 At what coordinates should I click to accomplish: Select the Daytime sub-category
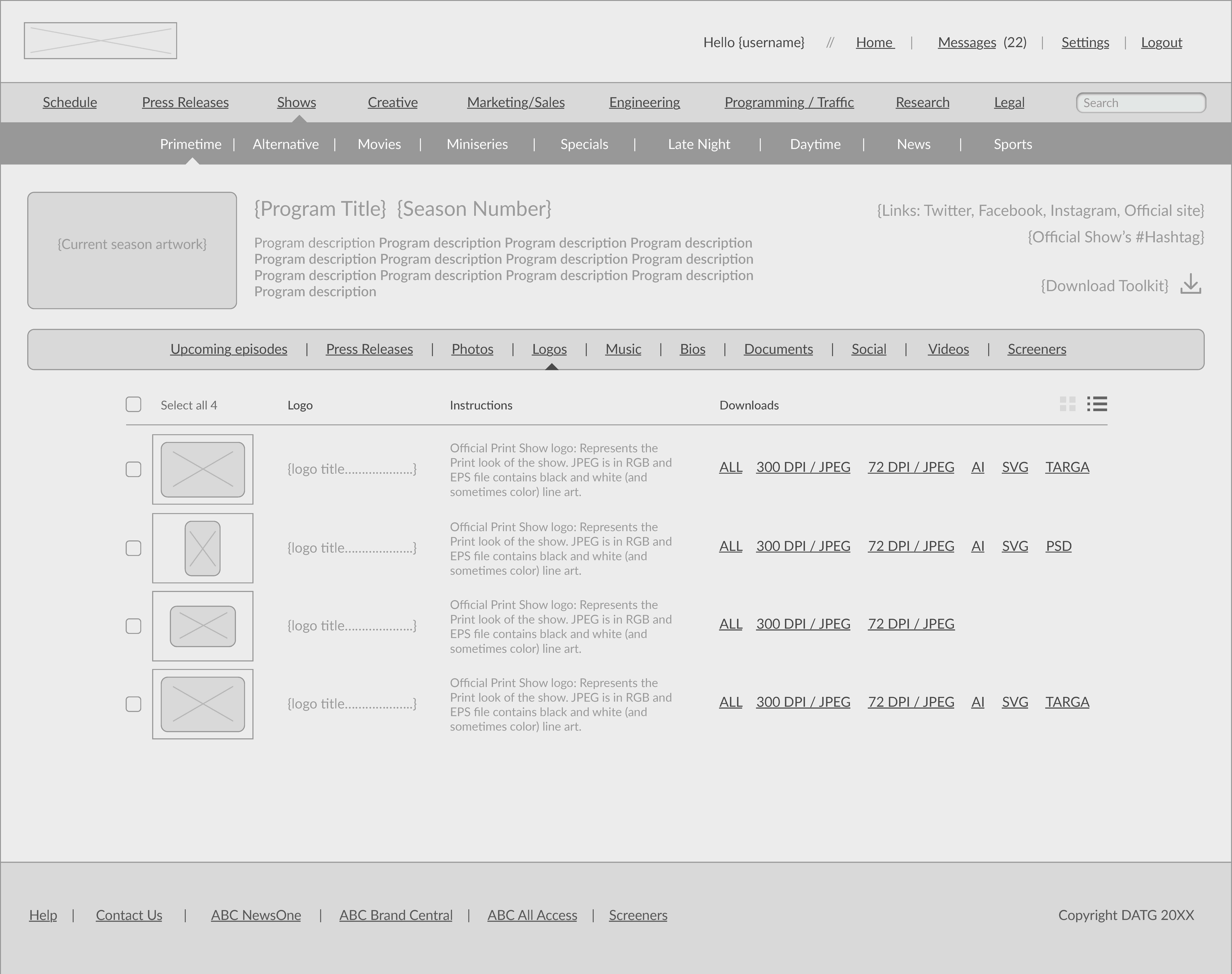click(x=815, y=144)
